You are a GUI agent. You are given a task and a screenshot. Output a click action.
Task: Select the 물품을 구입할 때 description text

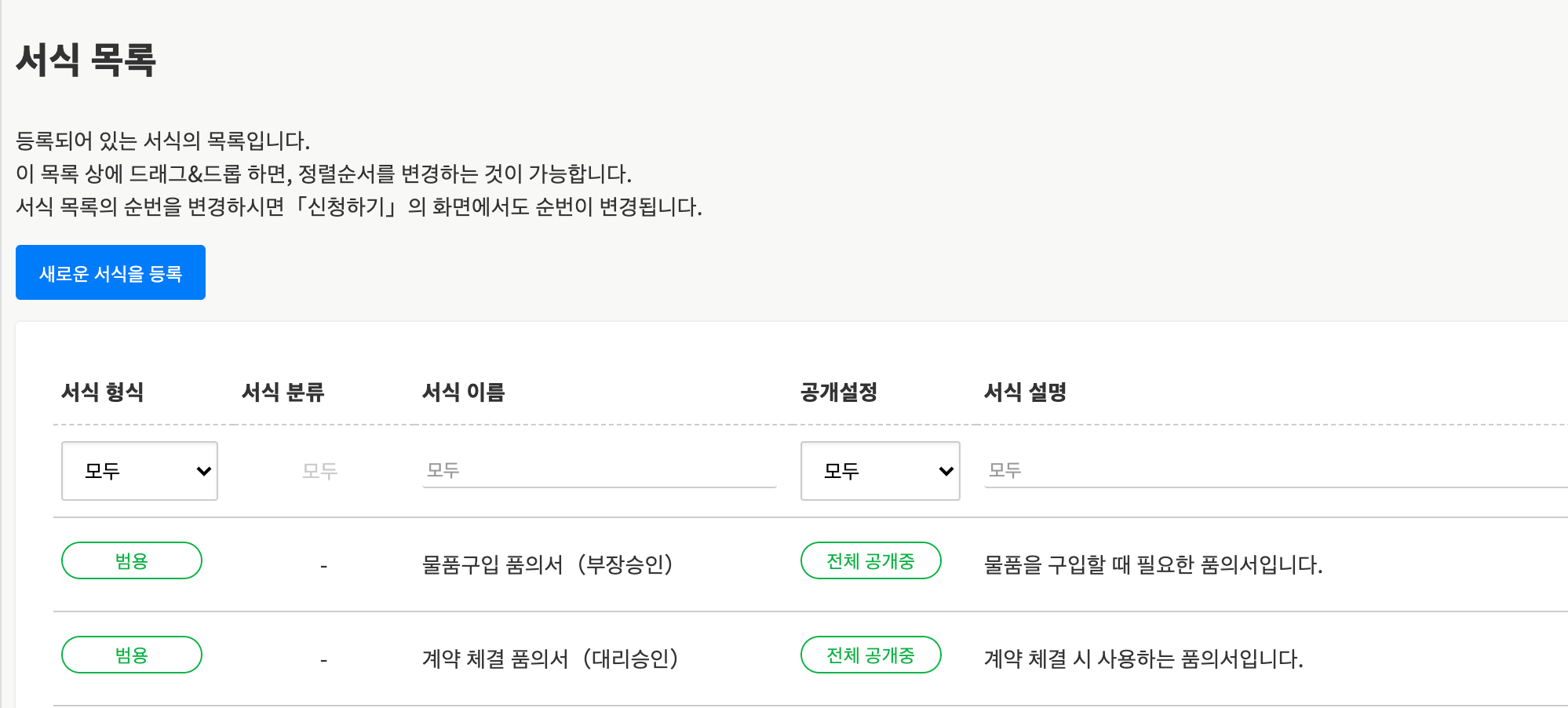click(x=1153, y=564)
